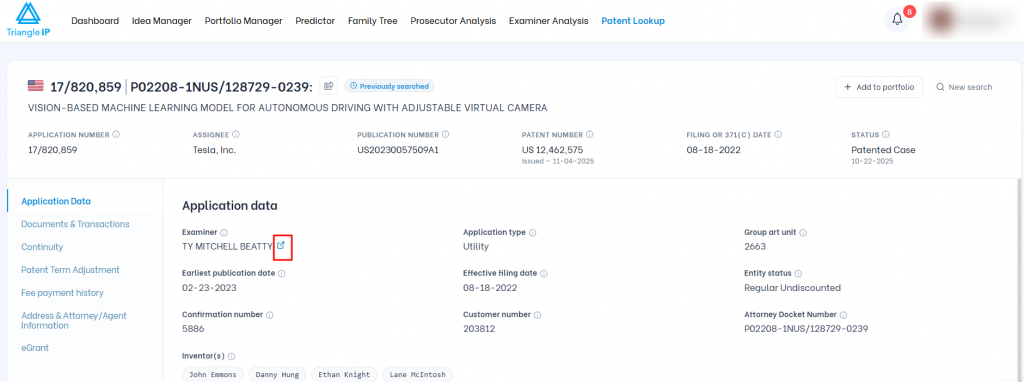Screen dimensions: 1024x382
Task: Select the Patent Lookup tab
Action: (633, 21)
